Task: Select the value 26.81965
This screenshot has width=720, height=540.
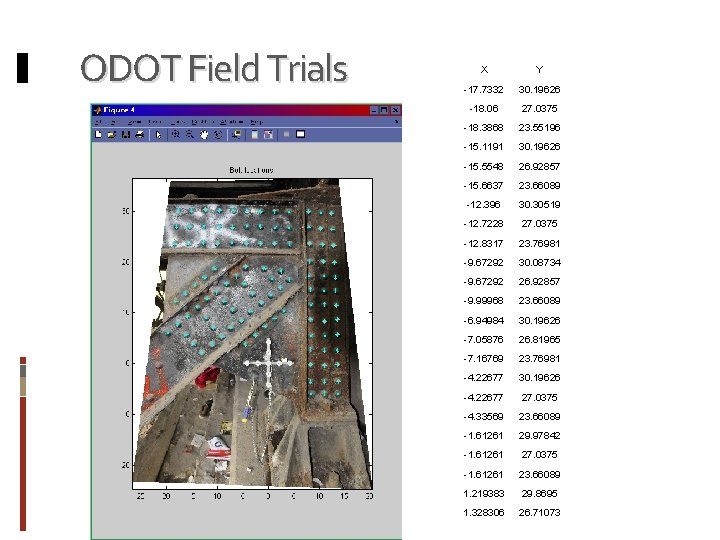Action: tap(539, 340)
